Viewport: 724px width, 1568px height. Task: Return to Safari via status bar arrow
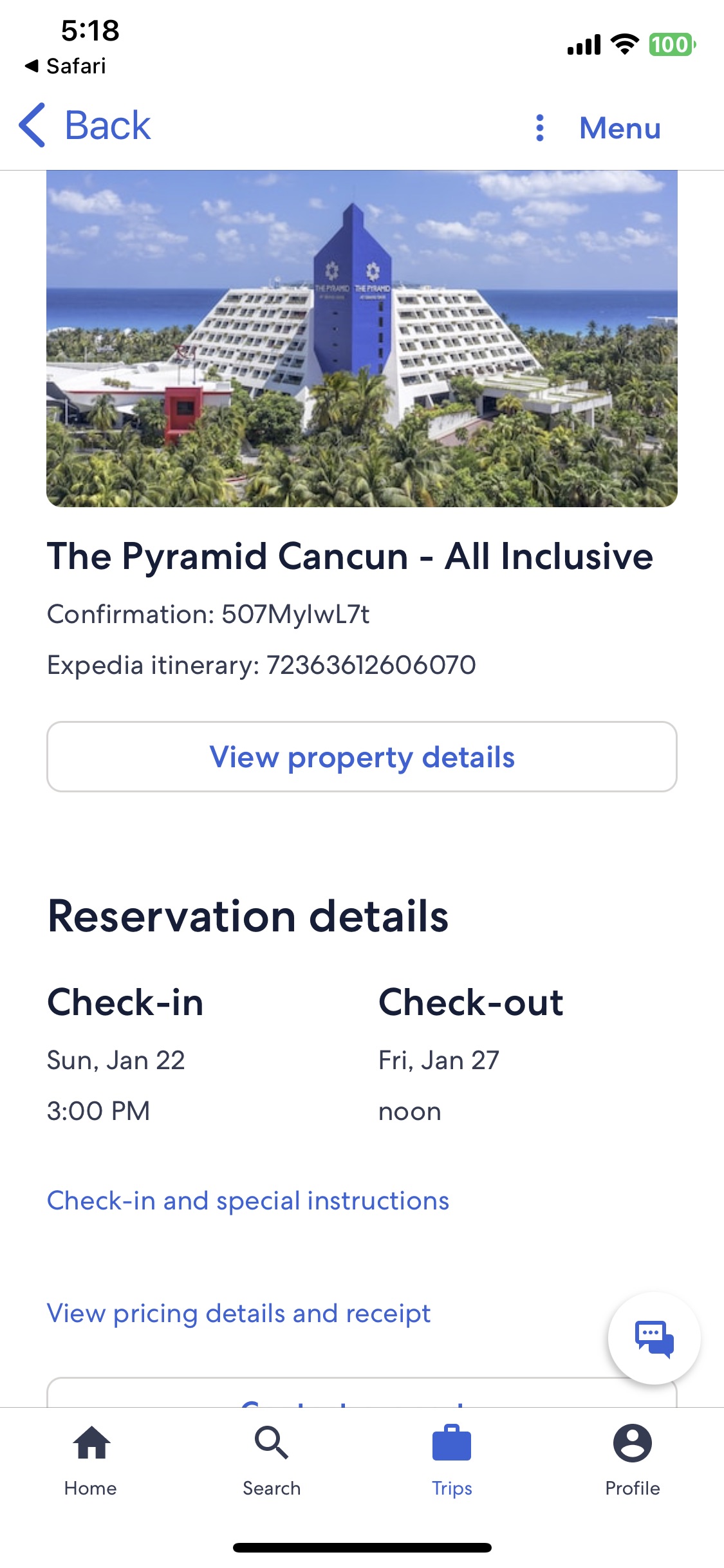(31, 66)
